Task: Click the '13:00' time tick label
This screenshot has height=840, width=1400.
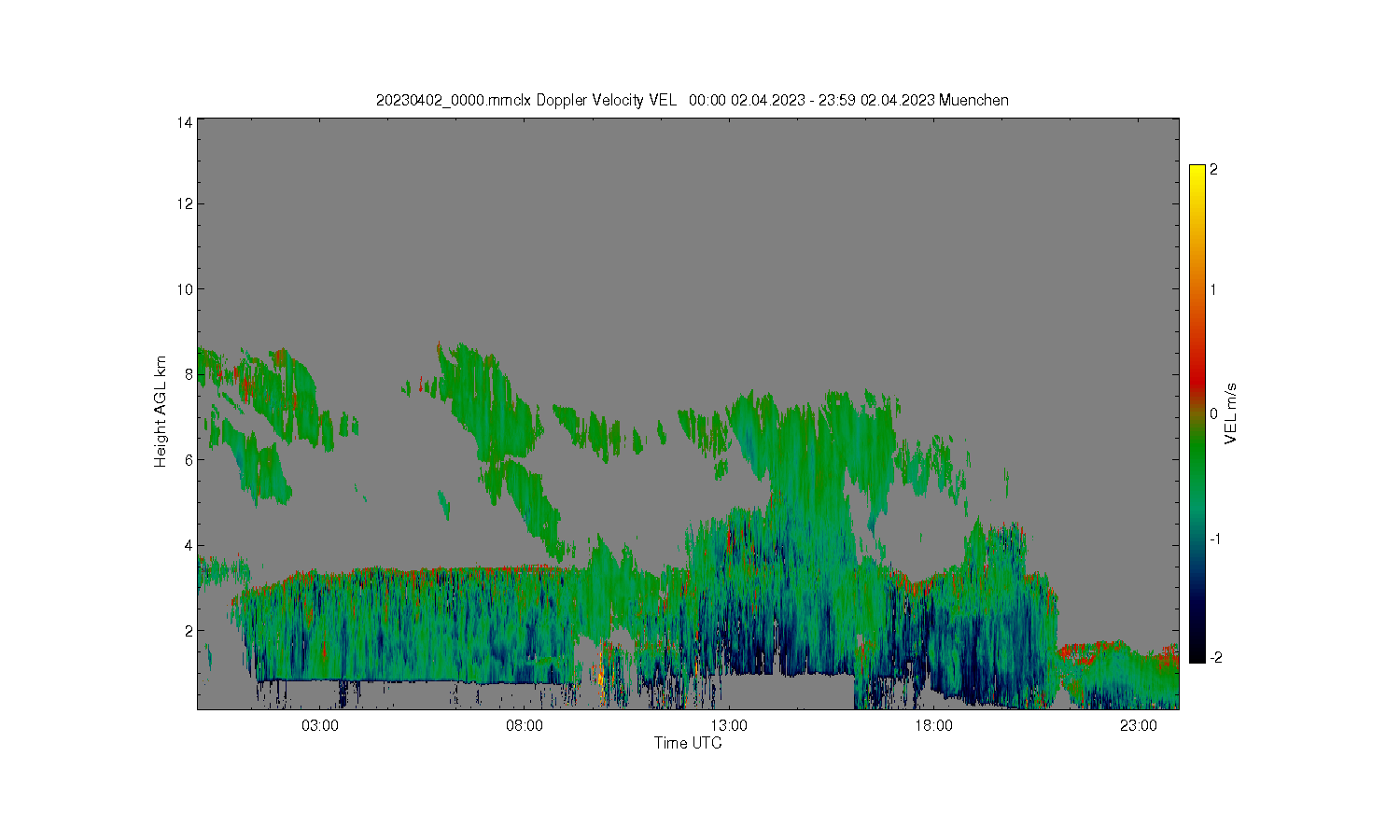Action: tap(729, 726)
